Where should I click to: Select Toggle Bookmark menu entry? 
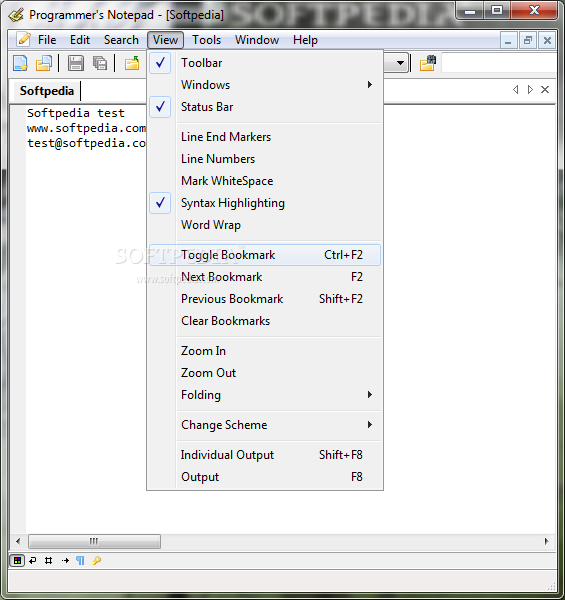pos(265,255)
